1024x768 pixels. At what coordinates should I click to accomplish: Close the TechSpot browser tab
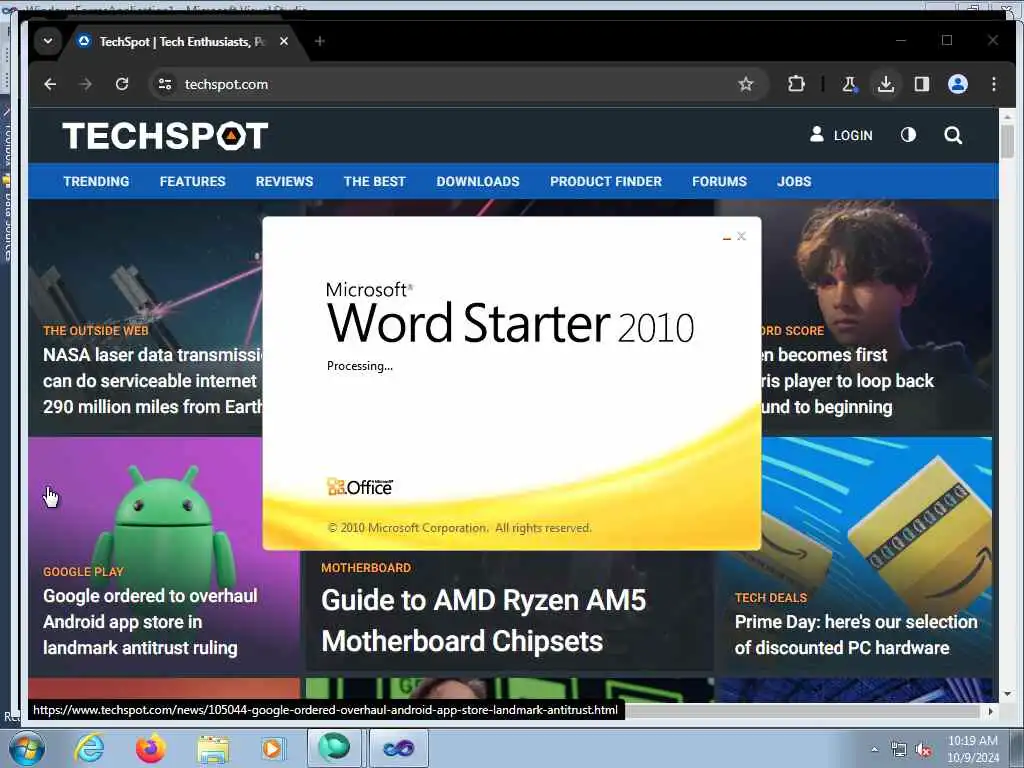coord(284,41)
